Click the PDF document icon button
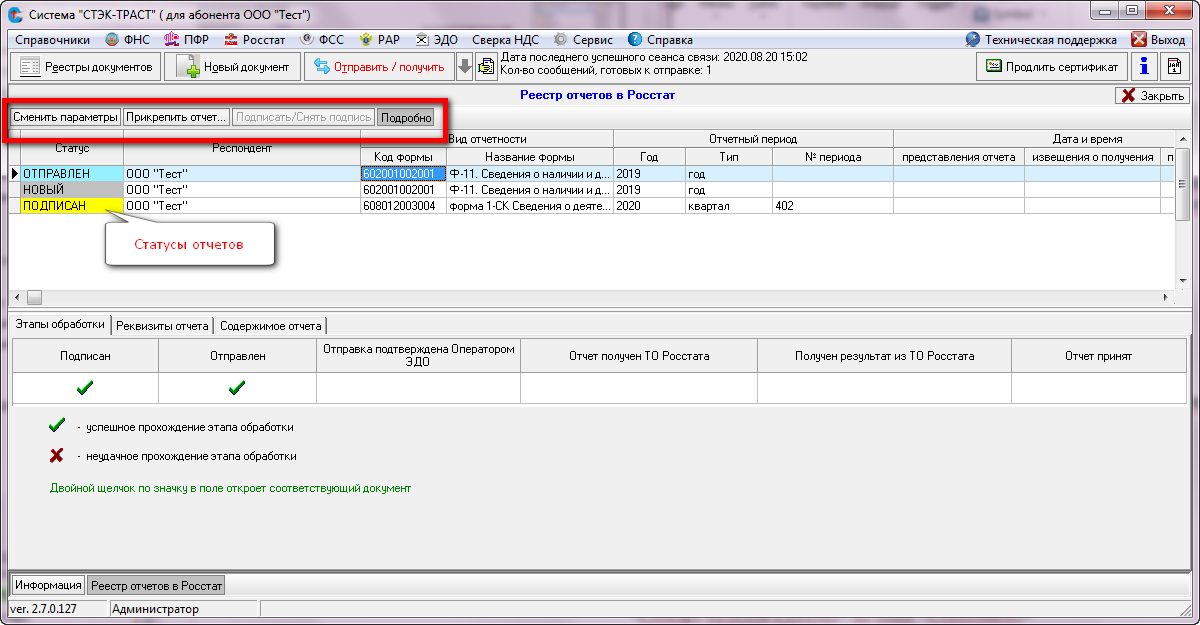 pos(1174,66)
